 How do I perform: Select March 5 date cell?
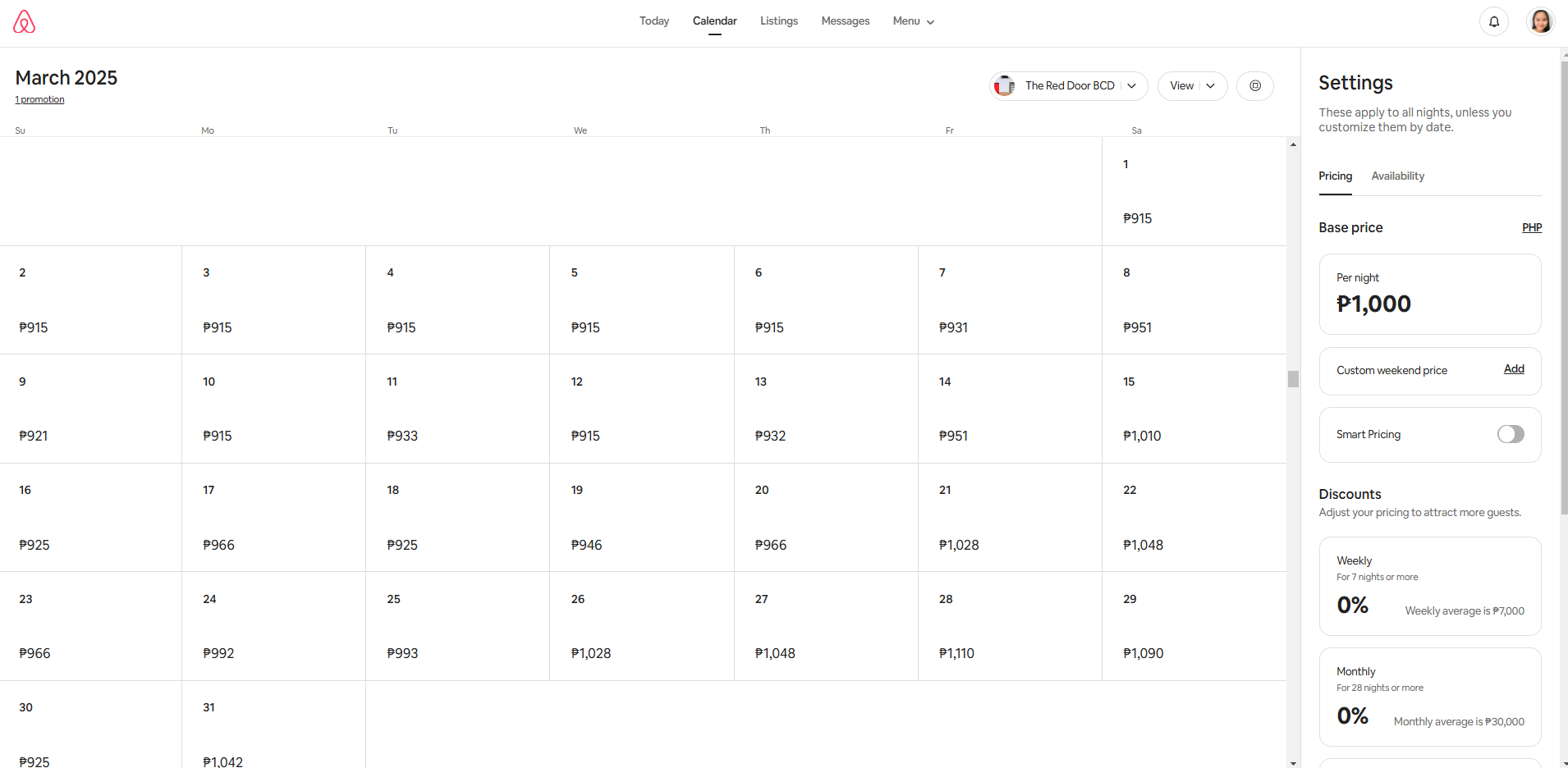click(x=641, y=300)
